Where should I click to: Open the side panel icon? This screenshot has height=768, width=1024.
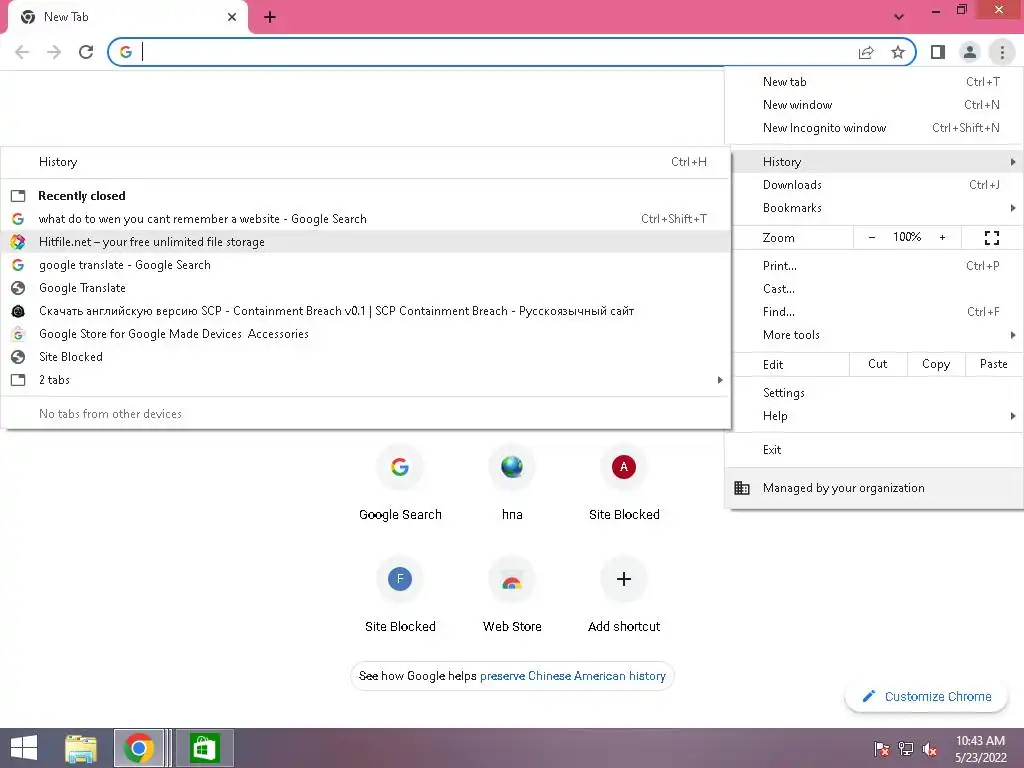click(x=938, y=52)
